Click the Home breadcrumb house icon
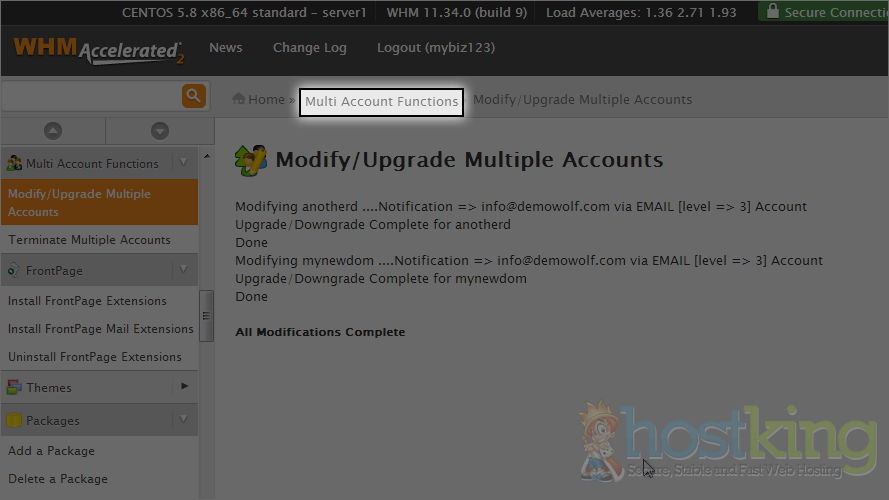This screenshot has height=500, width=889. coord(239,99)
